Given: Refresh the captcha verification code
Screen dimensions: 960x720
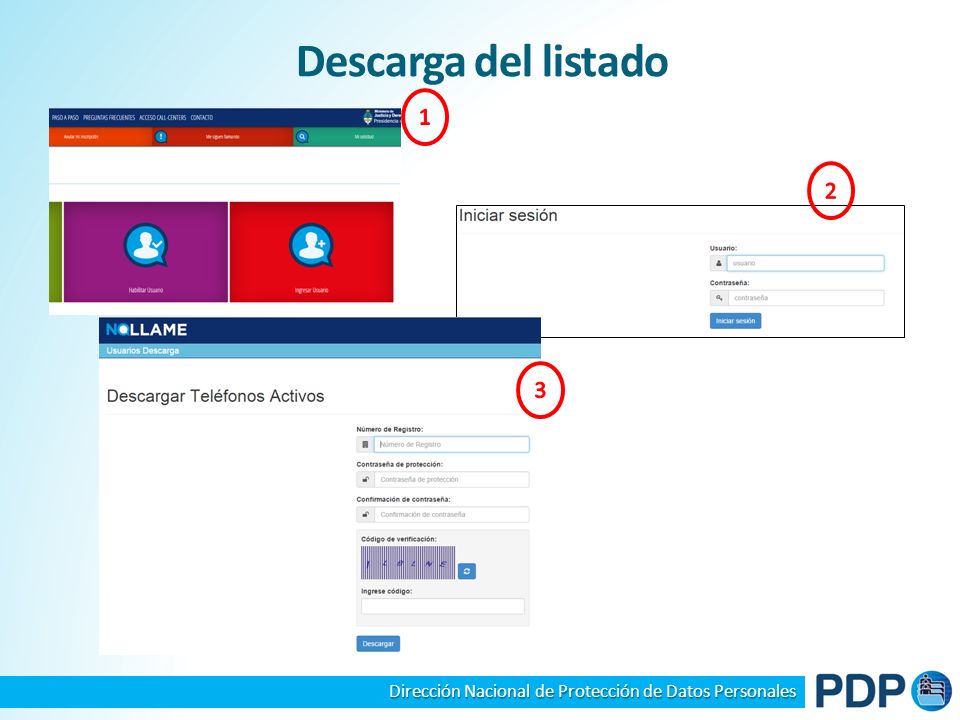Looking at the screenshot, I should point(467,571).
